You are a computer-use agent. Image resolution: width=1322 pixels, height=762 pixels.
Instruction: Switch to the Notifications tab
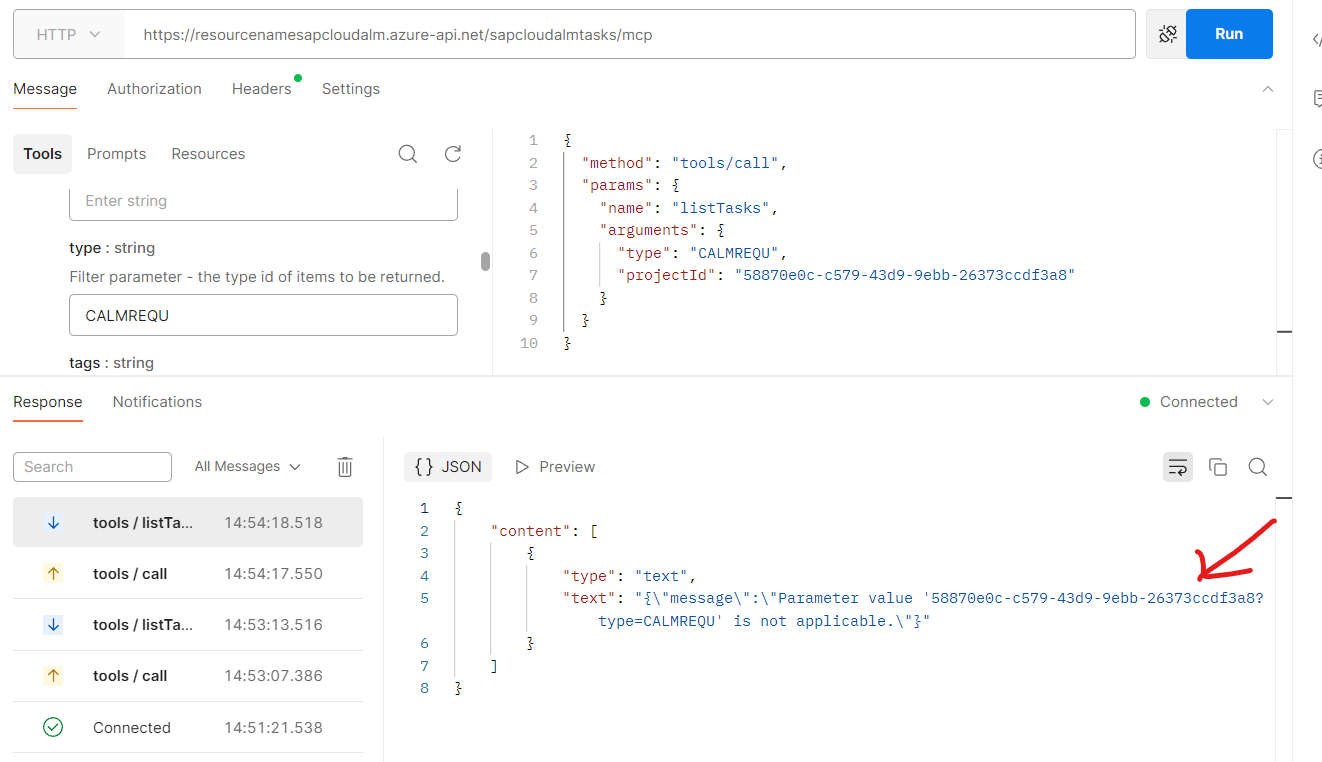[157, 401]
